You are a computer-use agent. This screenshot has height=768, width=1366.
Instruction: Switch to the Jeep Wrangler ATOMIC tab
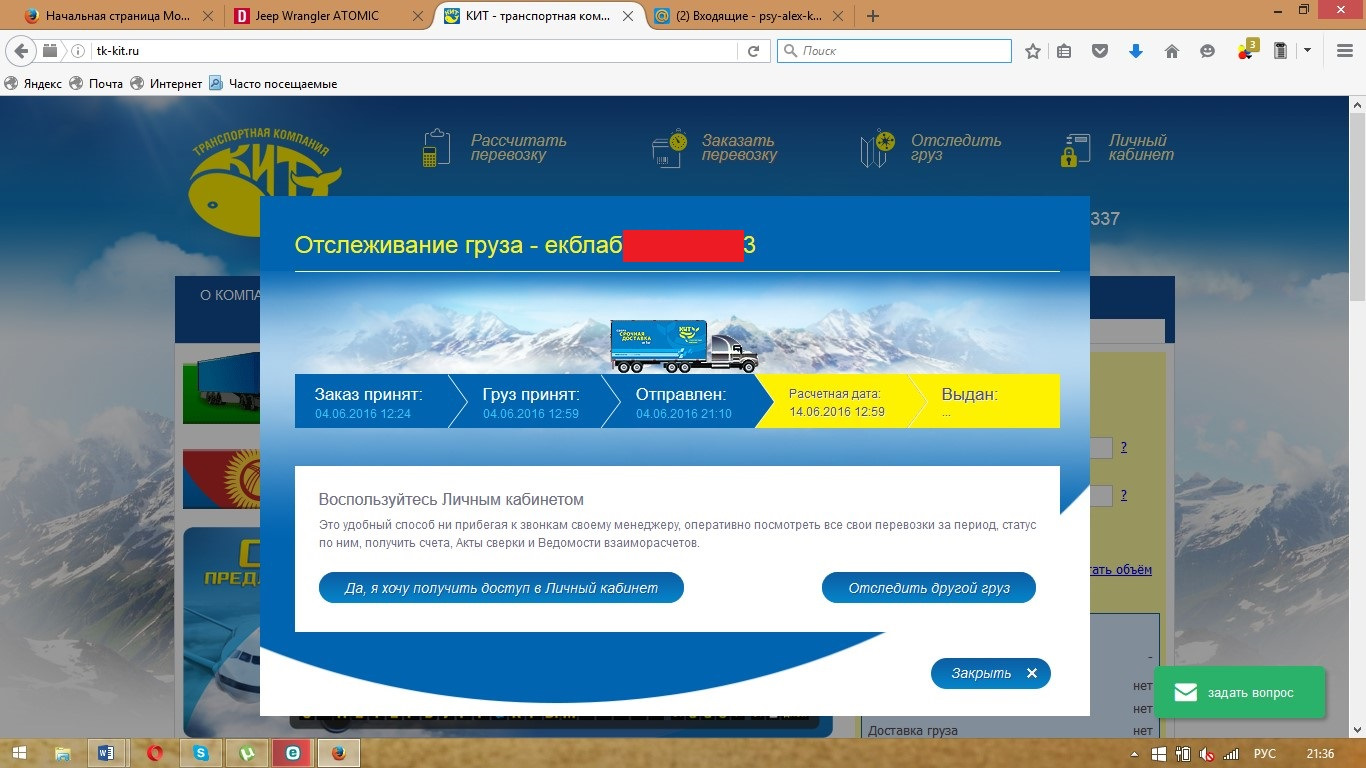pyautogui.click(x=328, y=16)
